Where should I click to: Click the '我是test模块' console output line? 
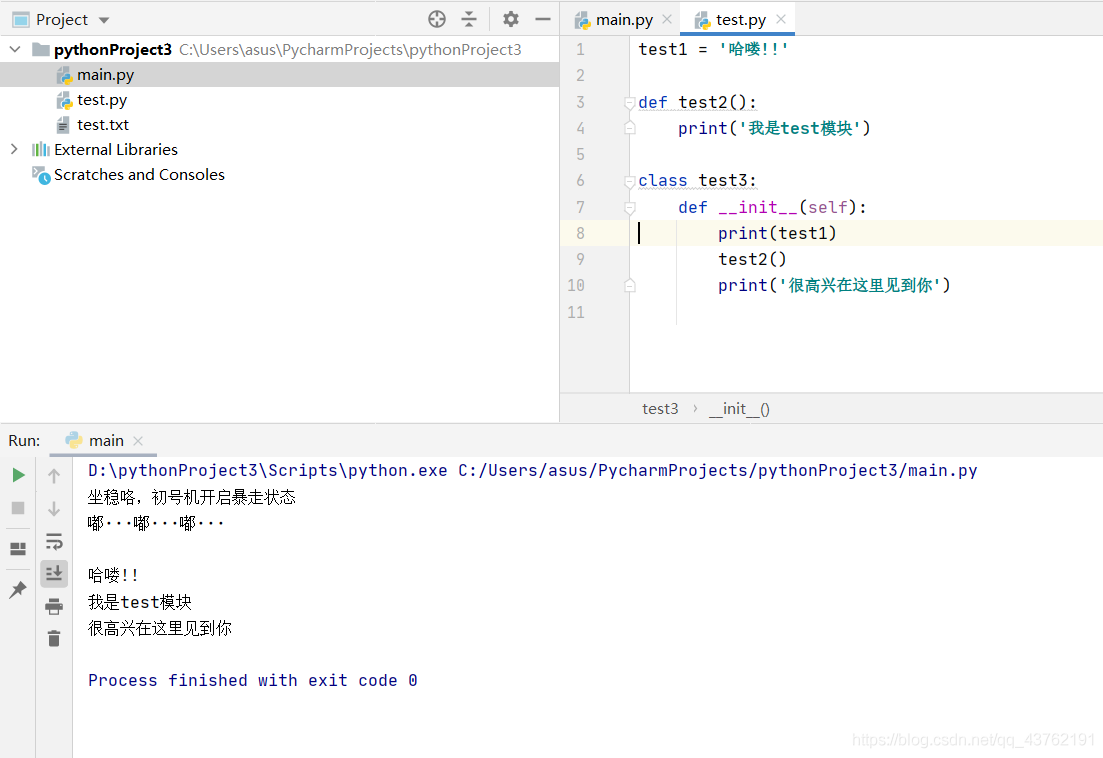coord(139,602)
